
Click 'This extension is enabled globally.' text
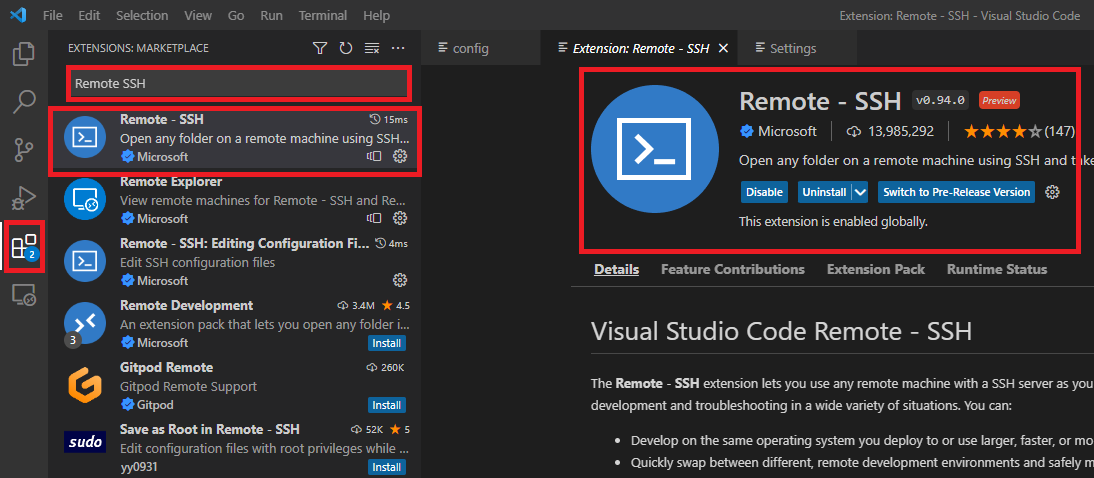point(833,222)
